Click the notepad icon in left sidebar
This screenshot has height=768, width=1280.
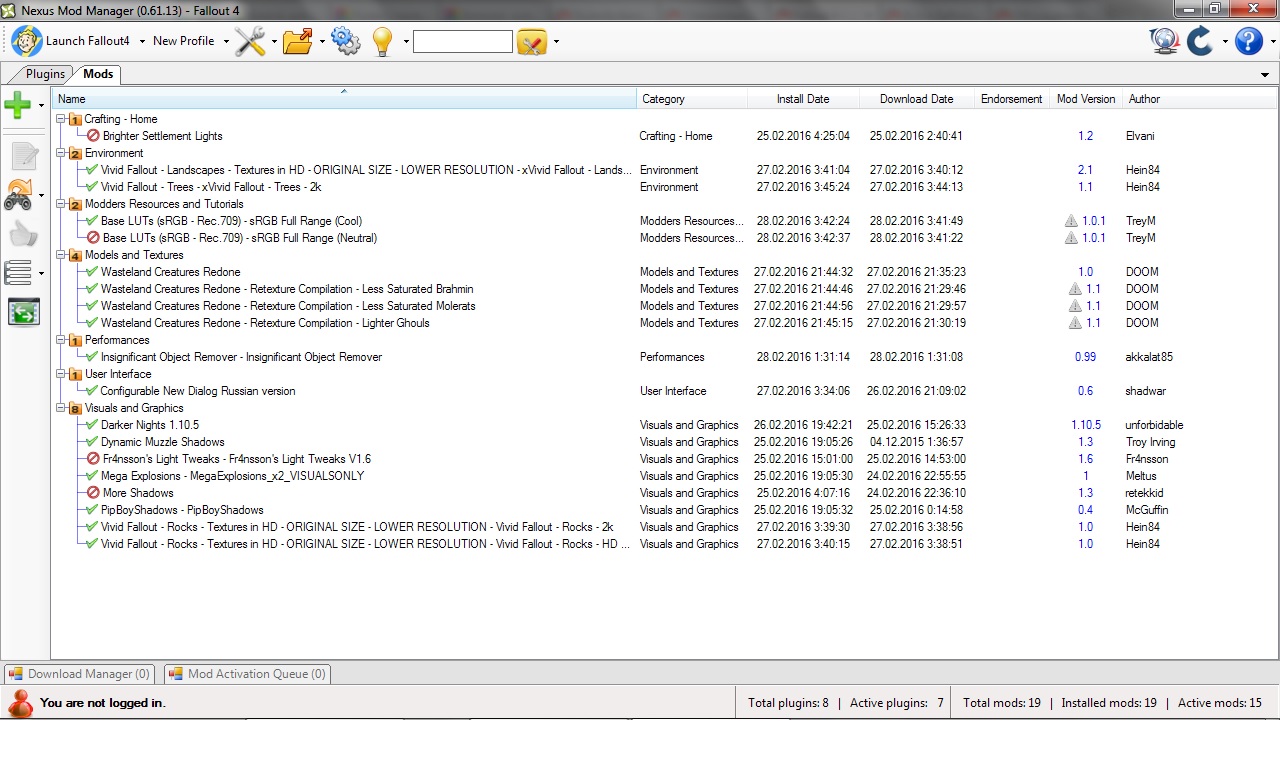[23, 157]
